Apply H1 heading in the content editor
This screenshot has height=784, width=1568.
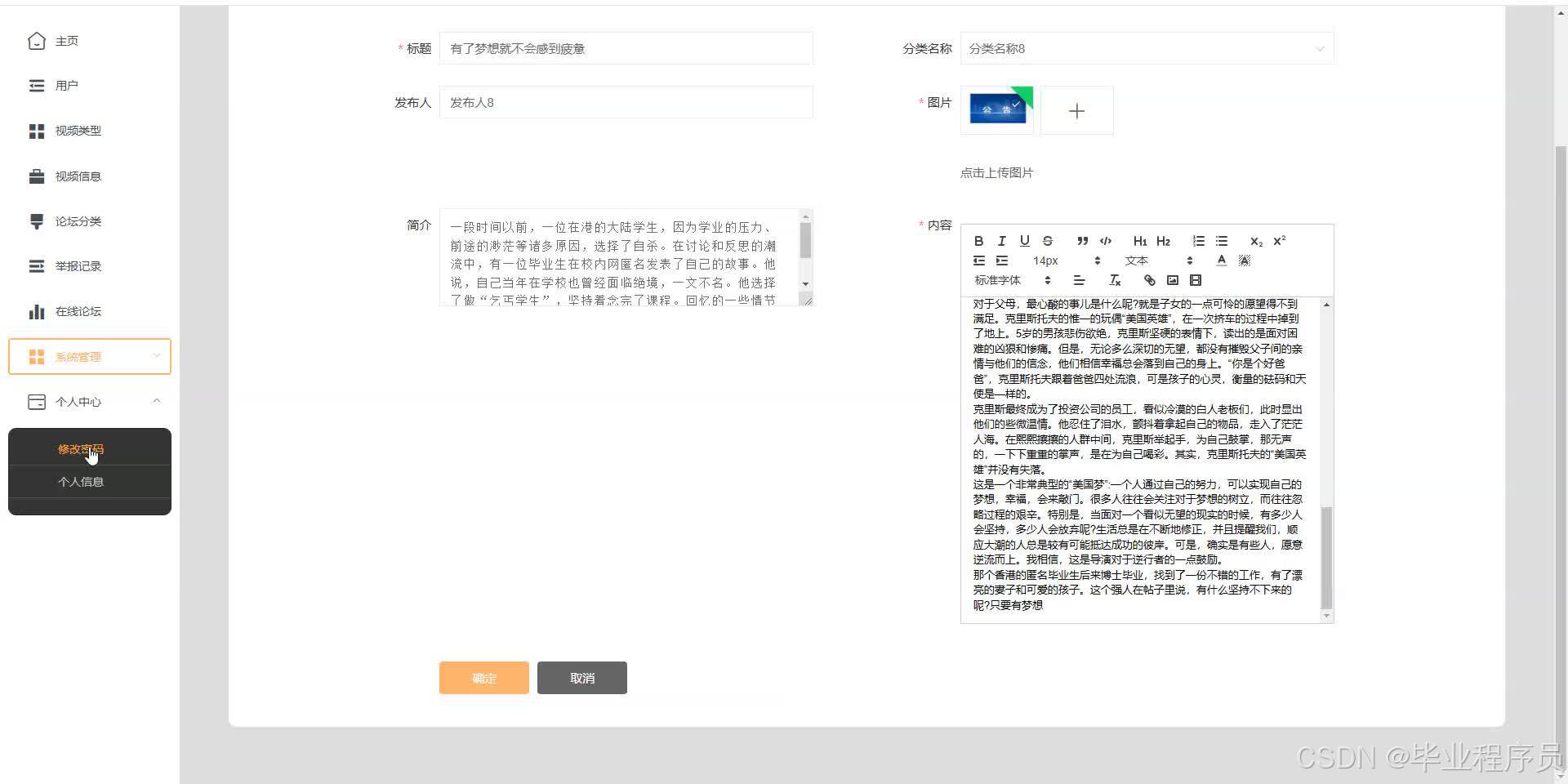click(x=1140, y=241)
